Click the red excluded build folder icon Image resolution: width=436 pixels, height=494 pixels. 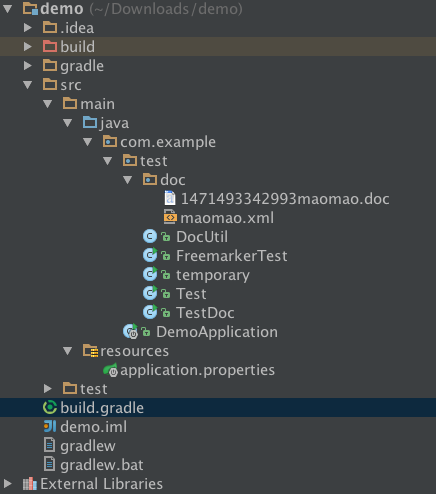coord(50,46)
